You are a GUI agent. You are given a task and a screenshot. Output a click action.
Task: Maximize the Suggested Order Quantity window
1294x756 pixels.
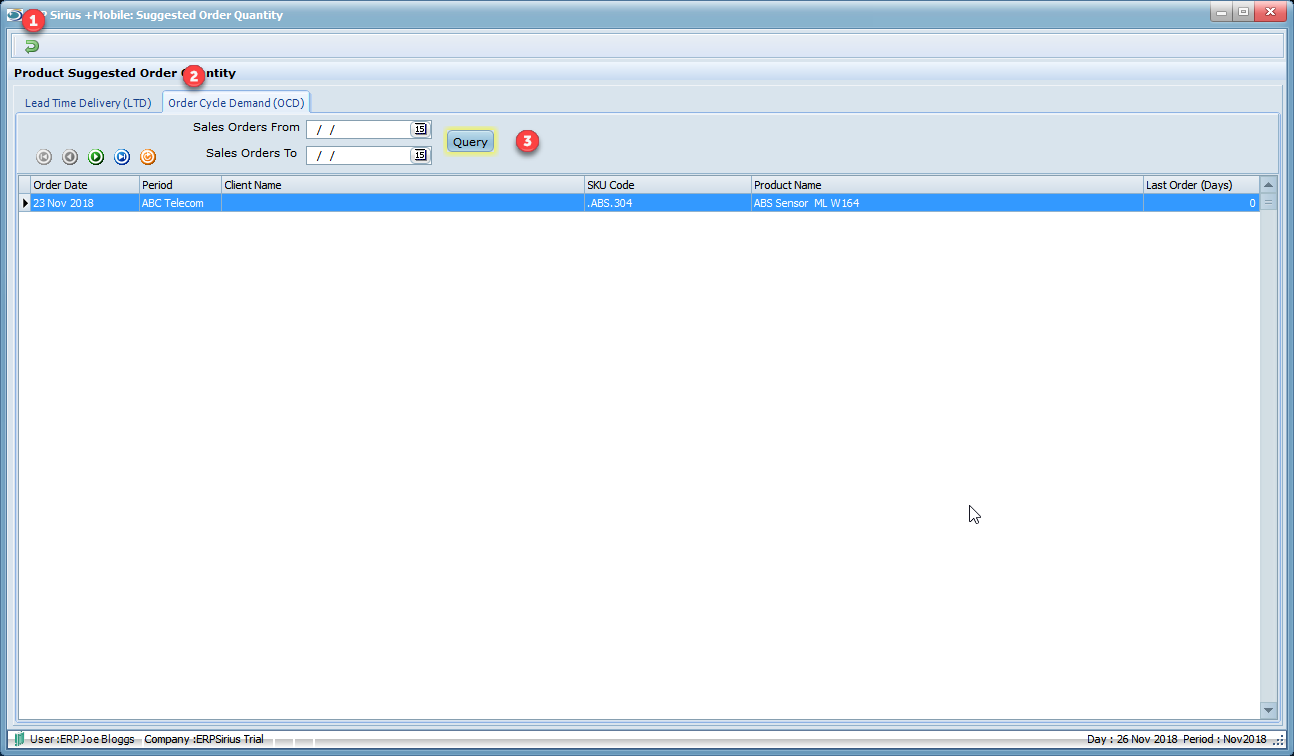(1243, 12)
